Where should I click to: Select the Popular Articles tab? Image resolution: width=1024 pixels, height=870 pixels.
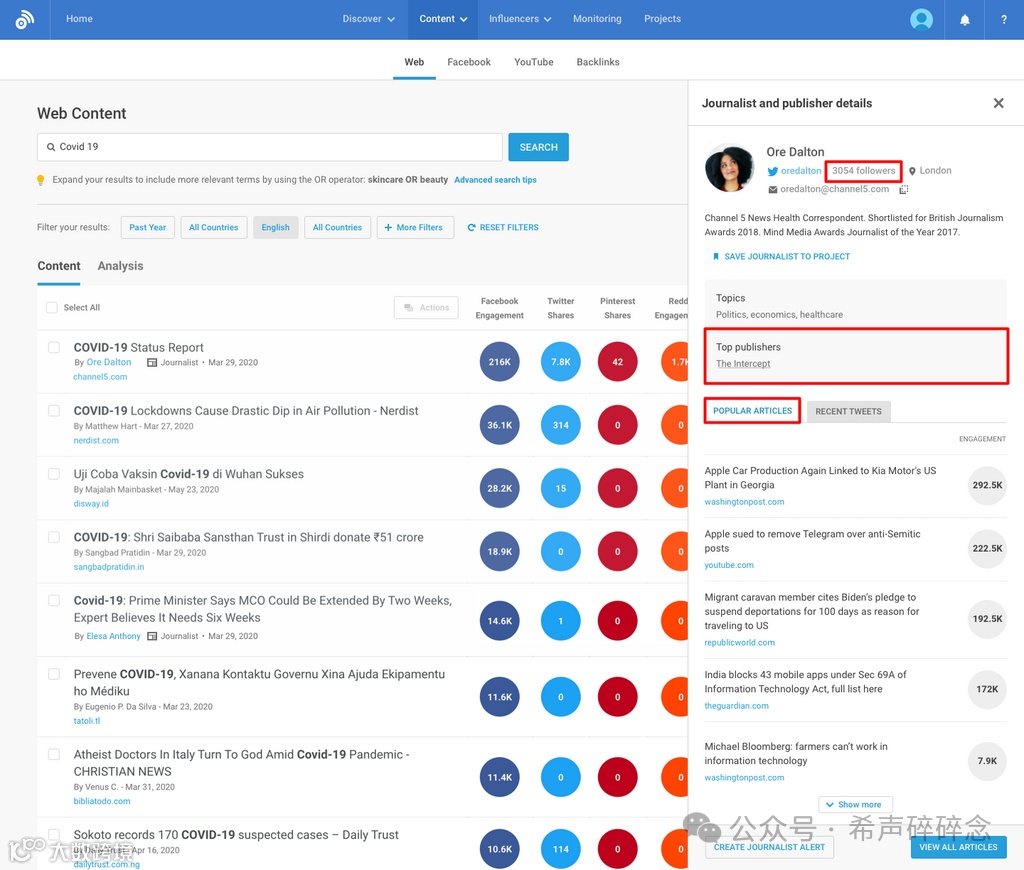coord(752,411)
